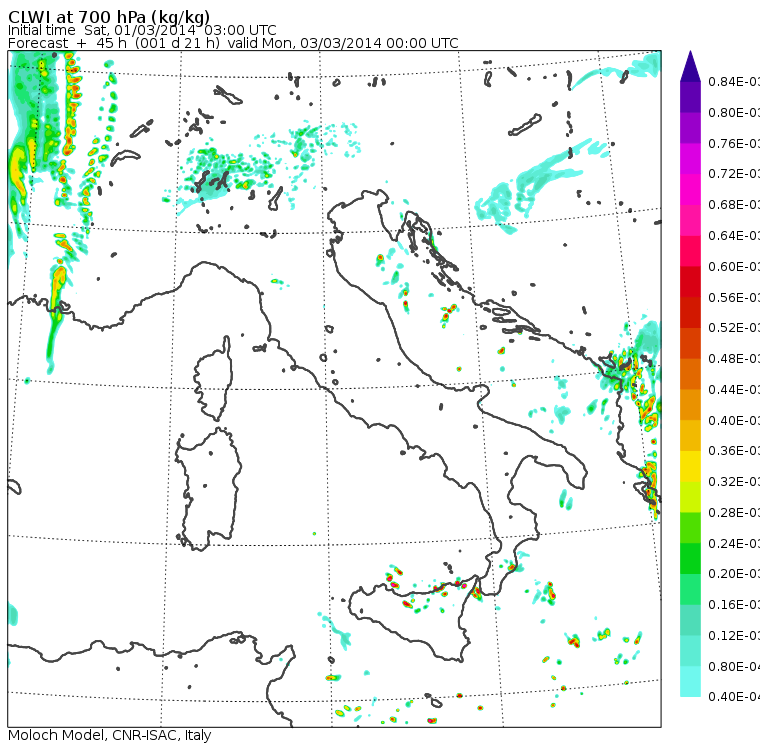Select the swatch between 0.80E-04 and 0.12E-03
Image resolution: width=760 pixels, height=749 pixels.
click(x=691, y=651)
